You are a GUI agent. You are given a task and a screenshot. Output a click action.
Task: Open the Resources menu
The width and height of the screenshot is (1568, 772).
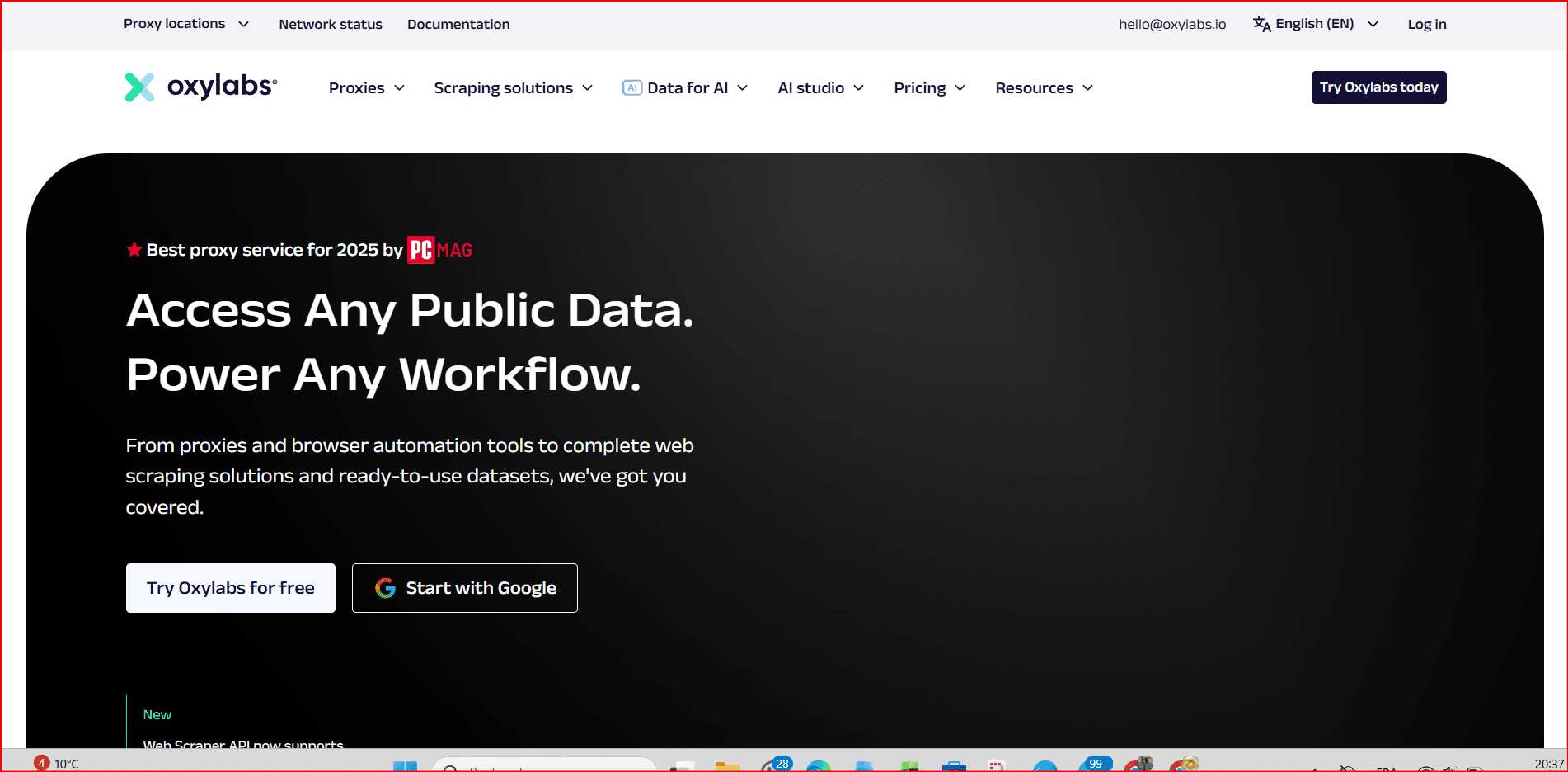[x=1044, y=88]
